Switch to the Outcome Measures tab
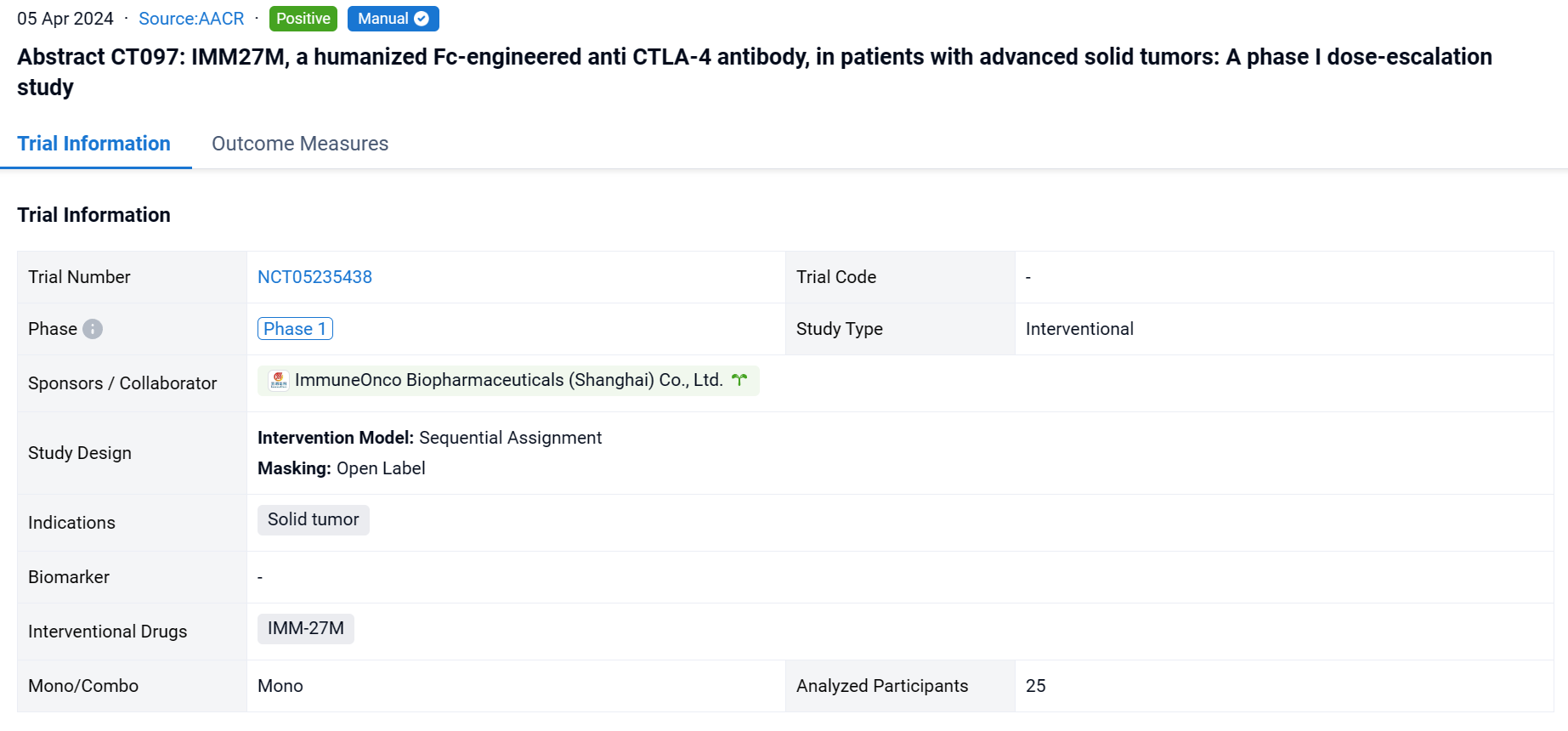 (x=300, y=144)
